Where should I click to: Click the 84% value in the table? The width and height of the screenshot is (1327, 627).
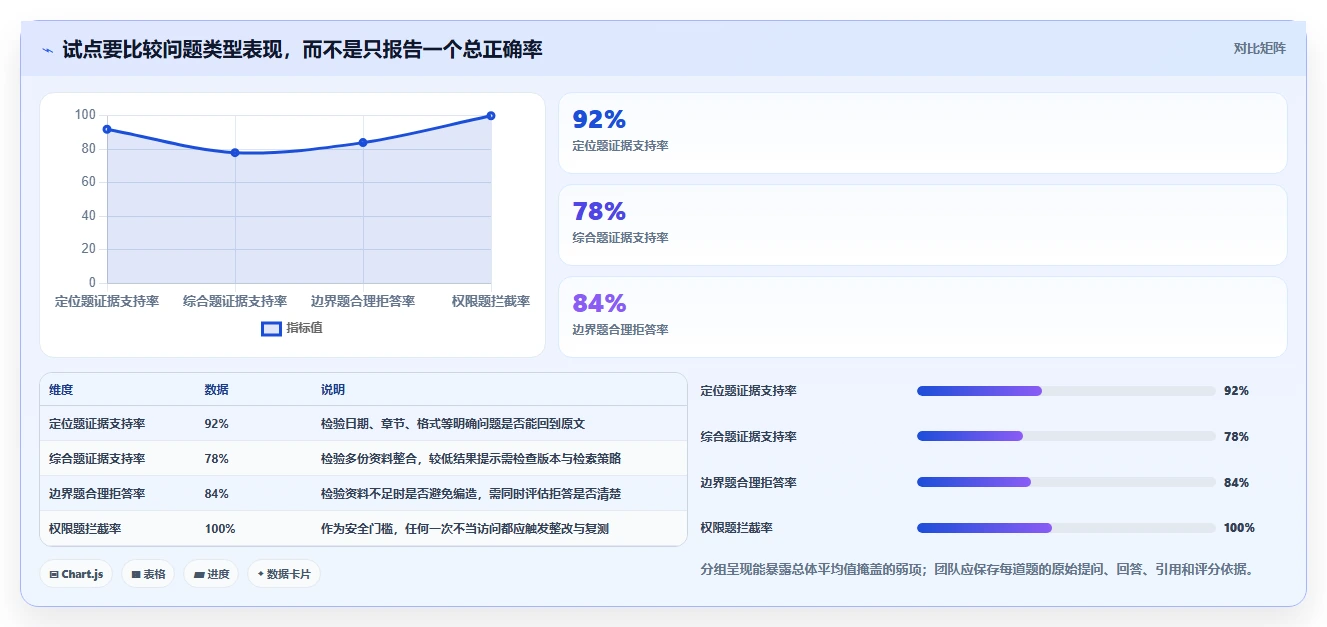coord(216,493)
